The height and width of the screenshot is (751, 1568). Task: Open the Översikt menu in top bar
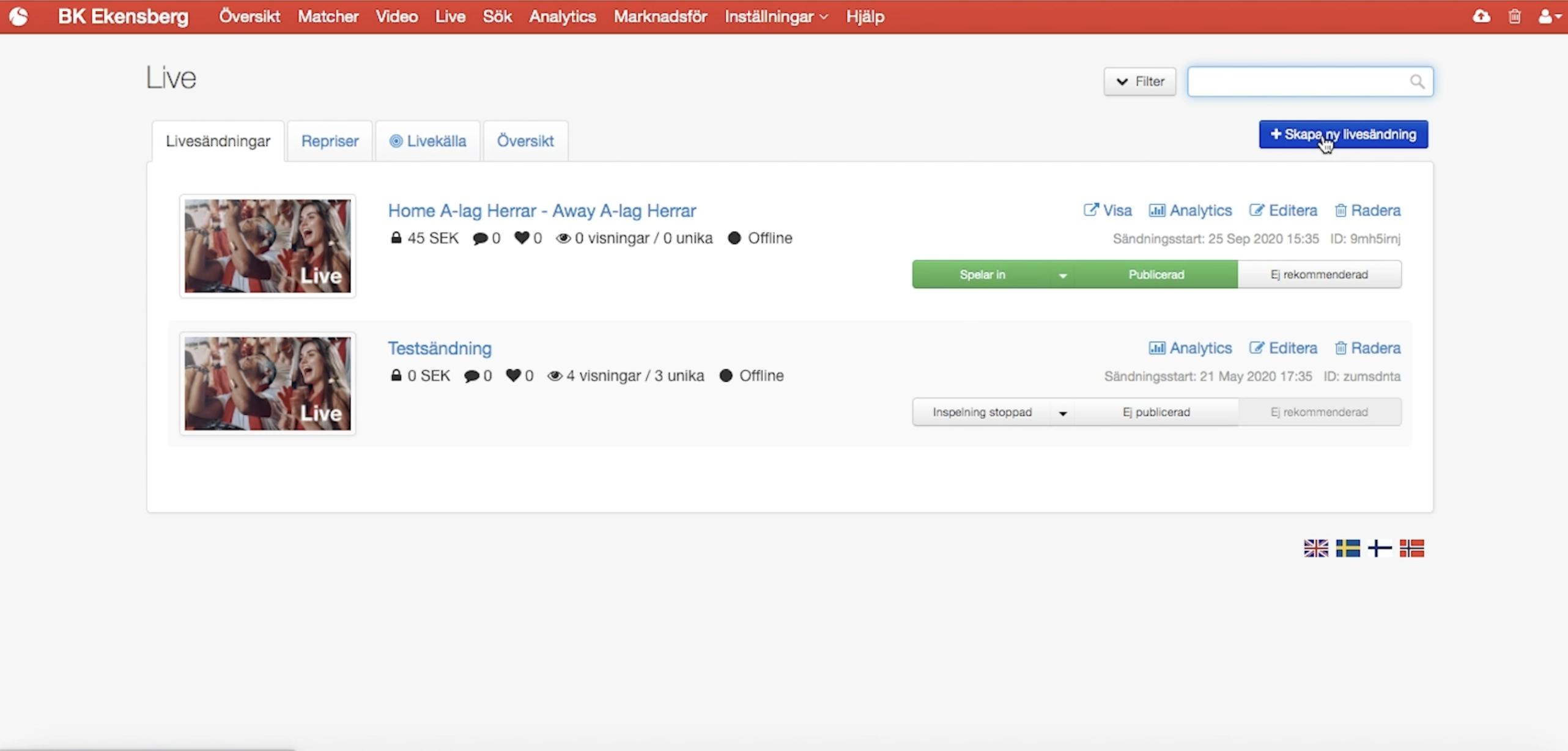(250, 17)
